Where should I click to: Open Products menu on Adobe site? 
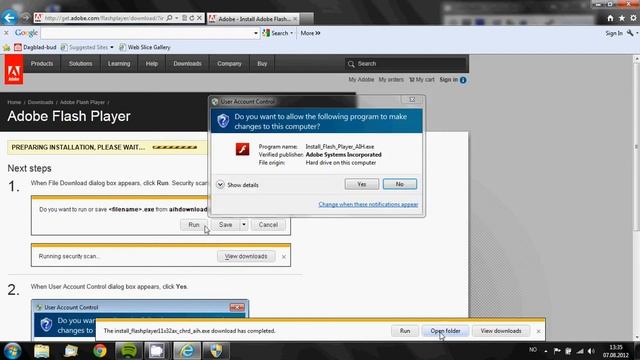pos(42,64)
